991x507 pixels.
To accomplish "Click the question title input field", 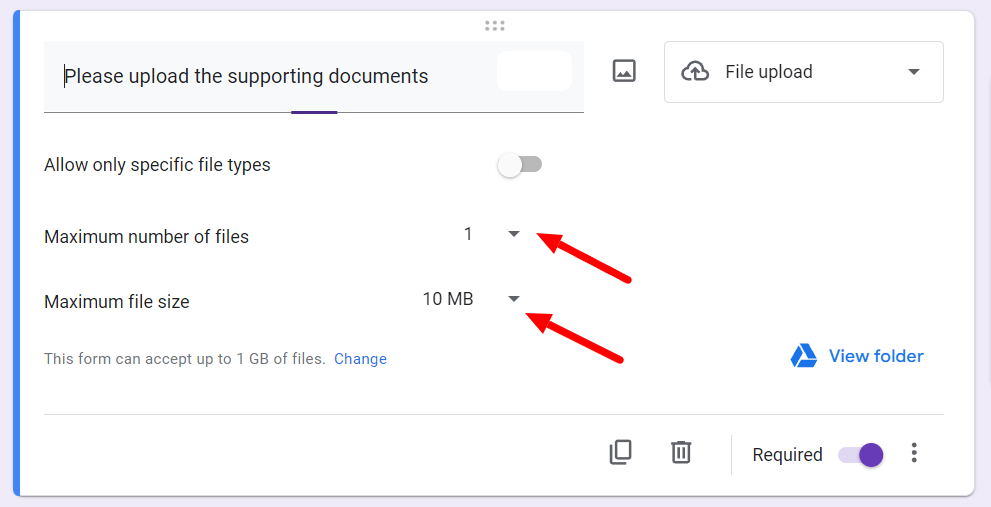I will [313, 76].
